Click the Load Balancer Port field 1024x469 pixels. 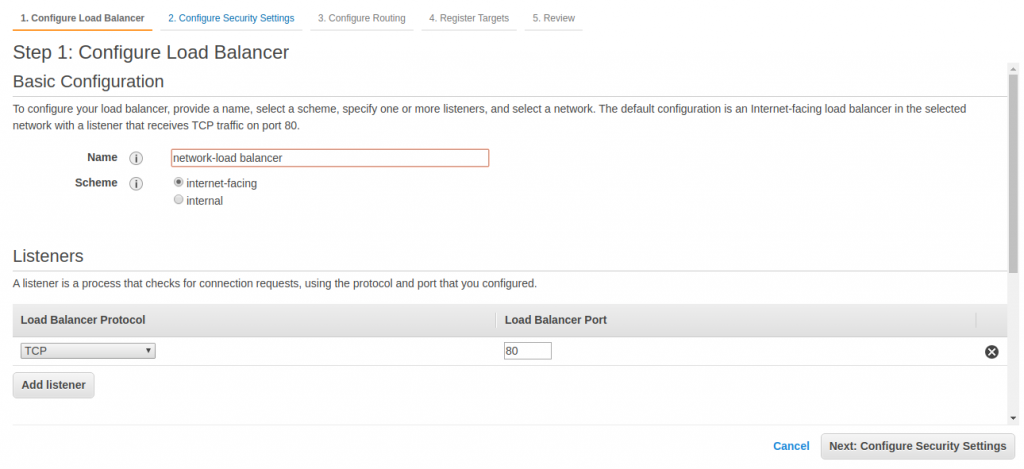[x=528, y=351]
